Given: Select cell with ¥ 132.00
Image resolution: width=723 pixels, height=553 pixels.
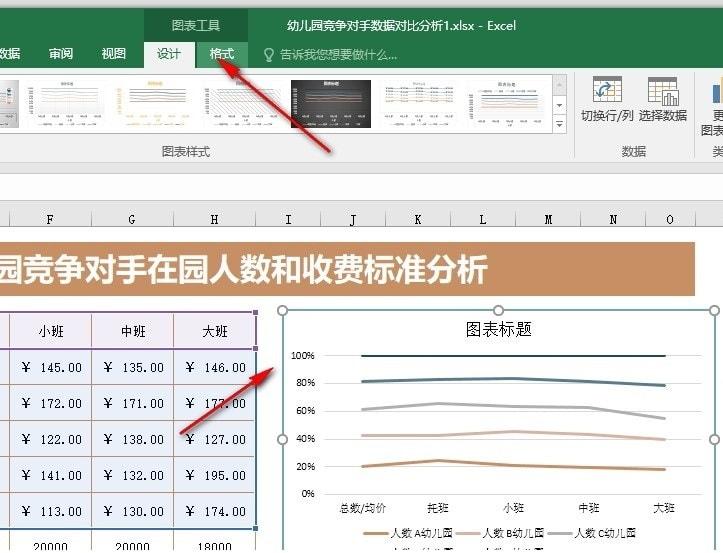Looking at the screenshot, I should [133, 475].
